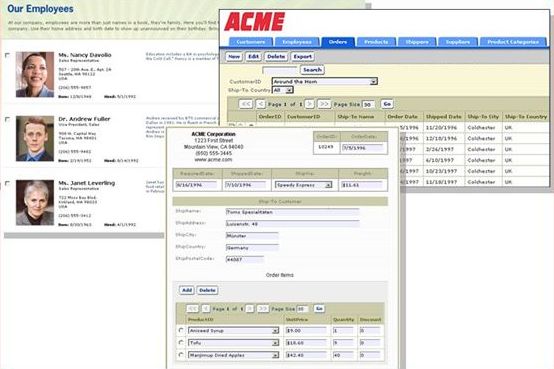Image resolution: width=554 pixels, height=369 pixels.
Task: Click www.acme.com in order form header
Action: click(x=213, y=160)
